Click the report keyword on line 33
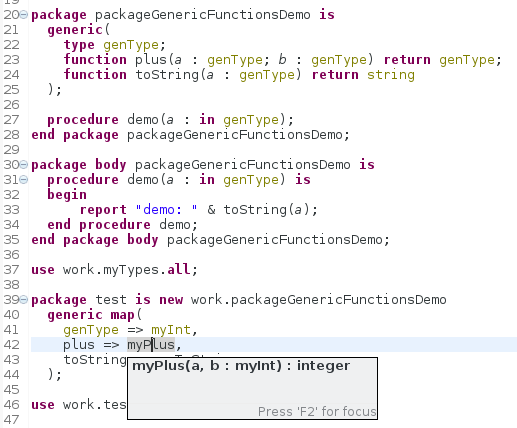517x428 pixels. 103,210
